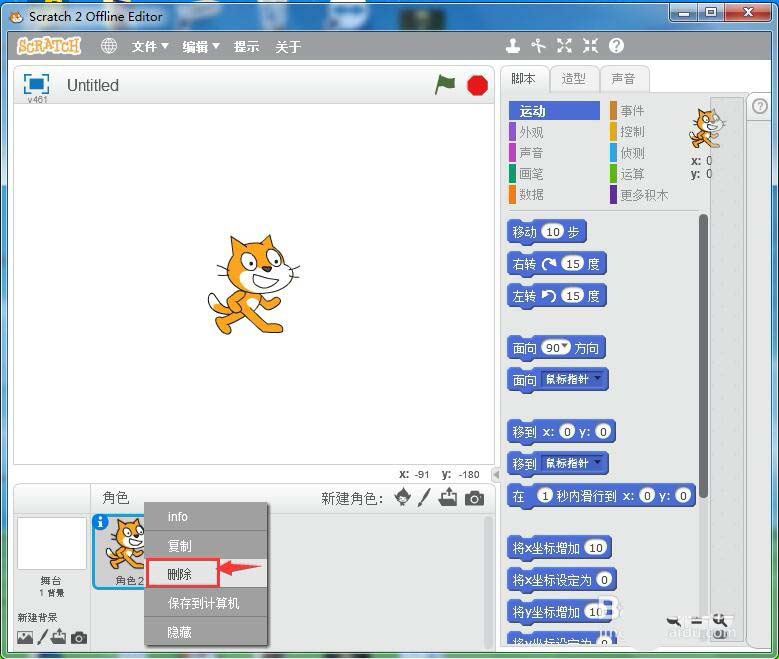779x659 pixels.
Task: Open tips panel question mark at right edge
Action: click(x=760, y=106)
